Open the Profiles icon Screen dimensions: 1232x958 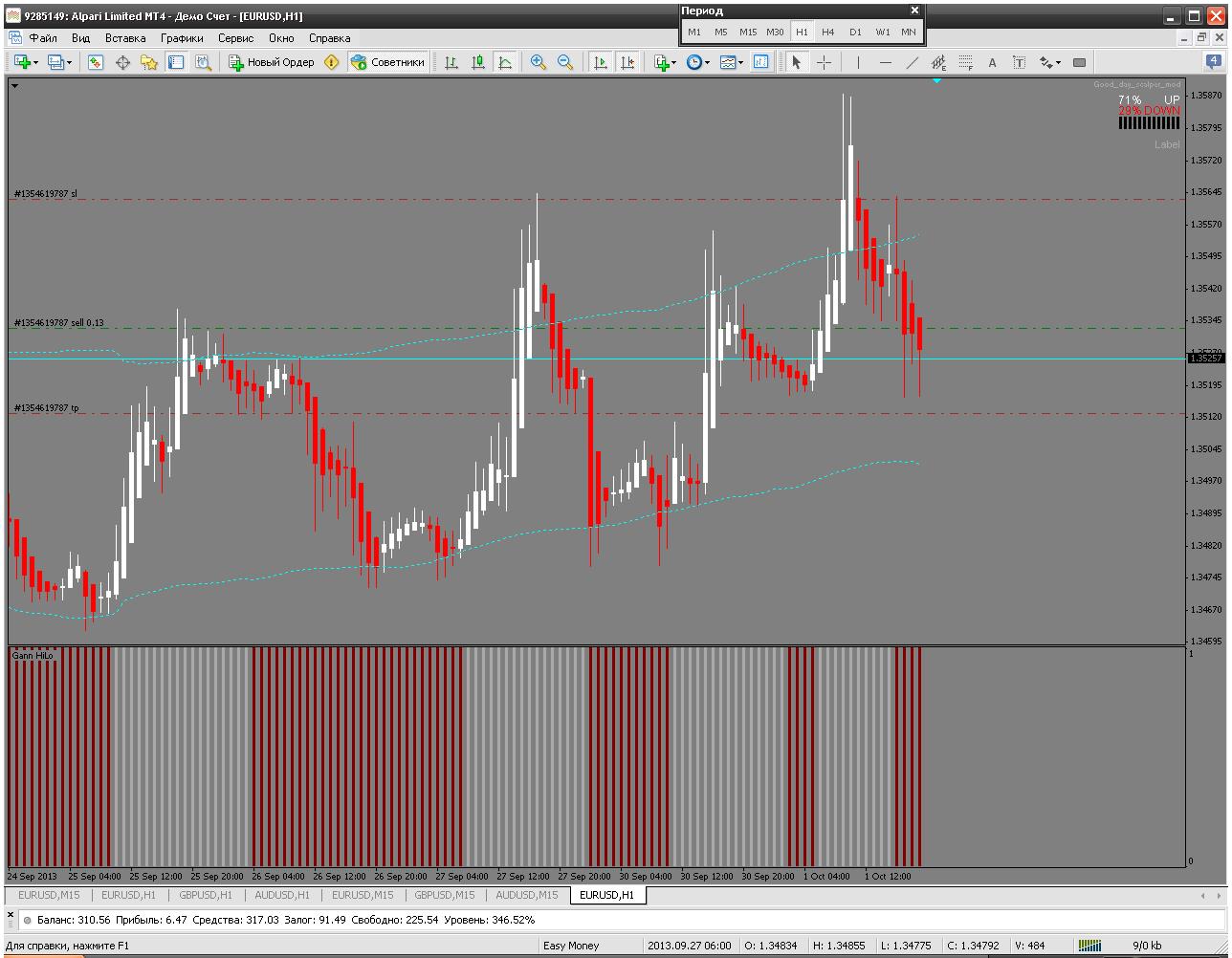(55, 62)
